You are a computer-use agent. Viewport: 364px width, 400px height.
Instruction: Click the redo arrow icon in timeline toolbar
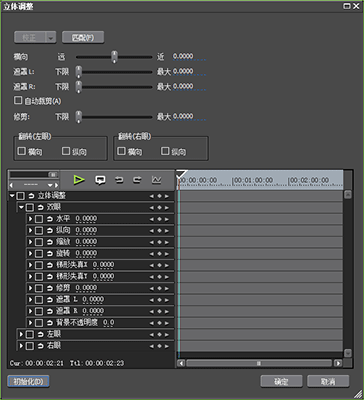[137, 180]
